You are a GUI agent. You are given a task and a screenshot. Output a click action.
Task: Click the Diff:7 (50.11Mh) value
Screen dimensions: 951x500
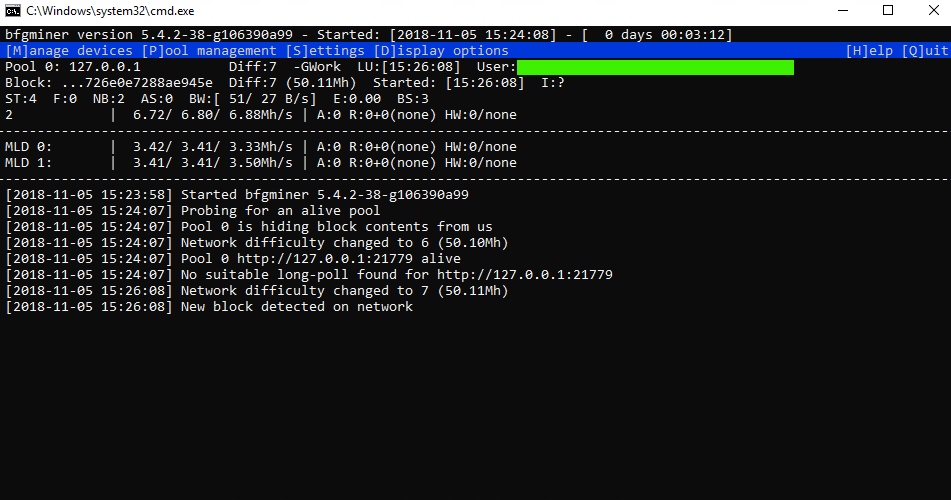(x=292, y=83)
